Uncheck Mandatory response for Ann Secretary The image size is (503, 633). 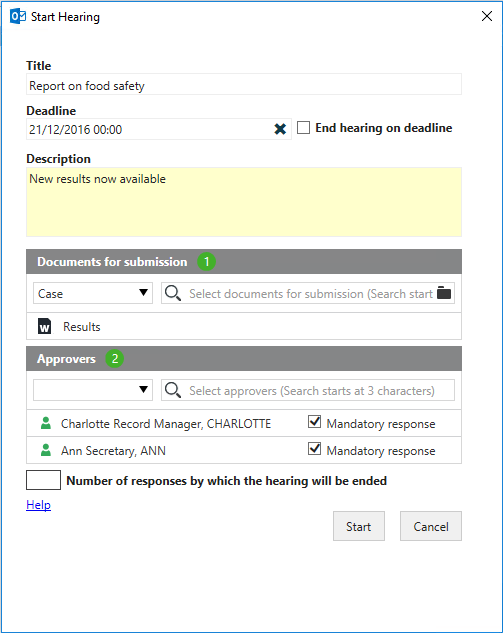314,449
